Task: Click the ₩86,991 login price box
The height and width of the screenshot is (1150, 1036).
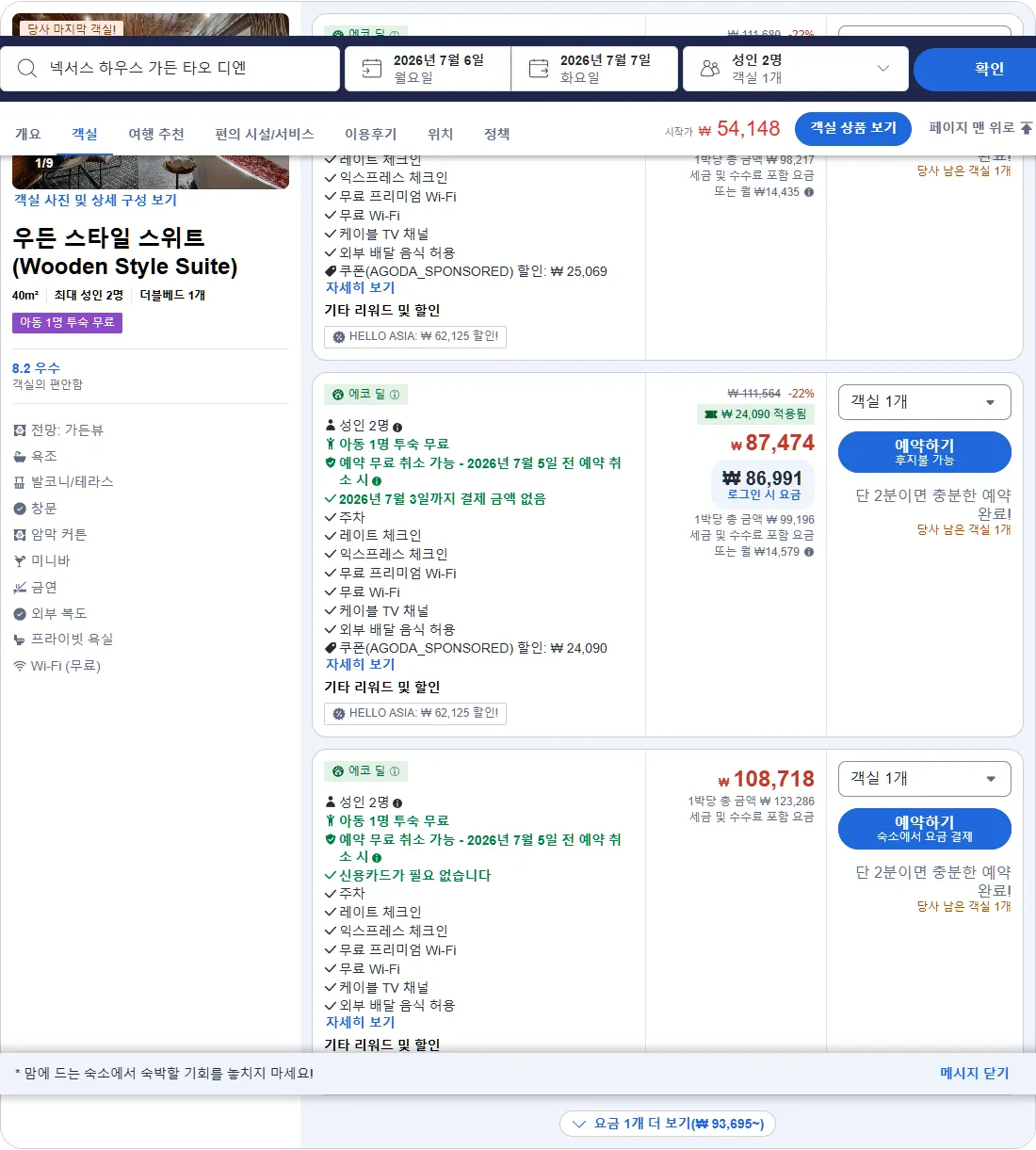Action: (x=763, y=486)
